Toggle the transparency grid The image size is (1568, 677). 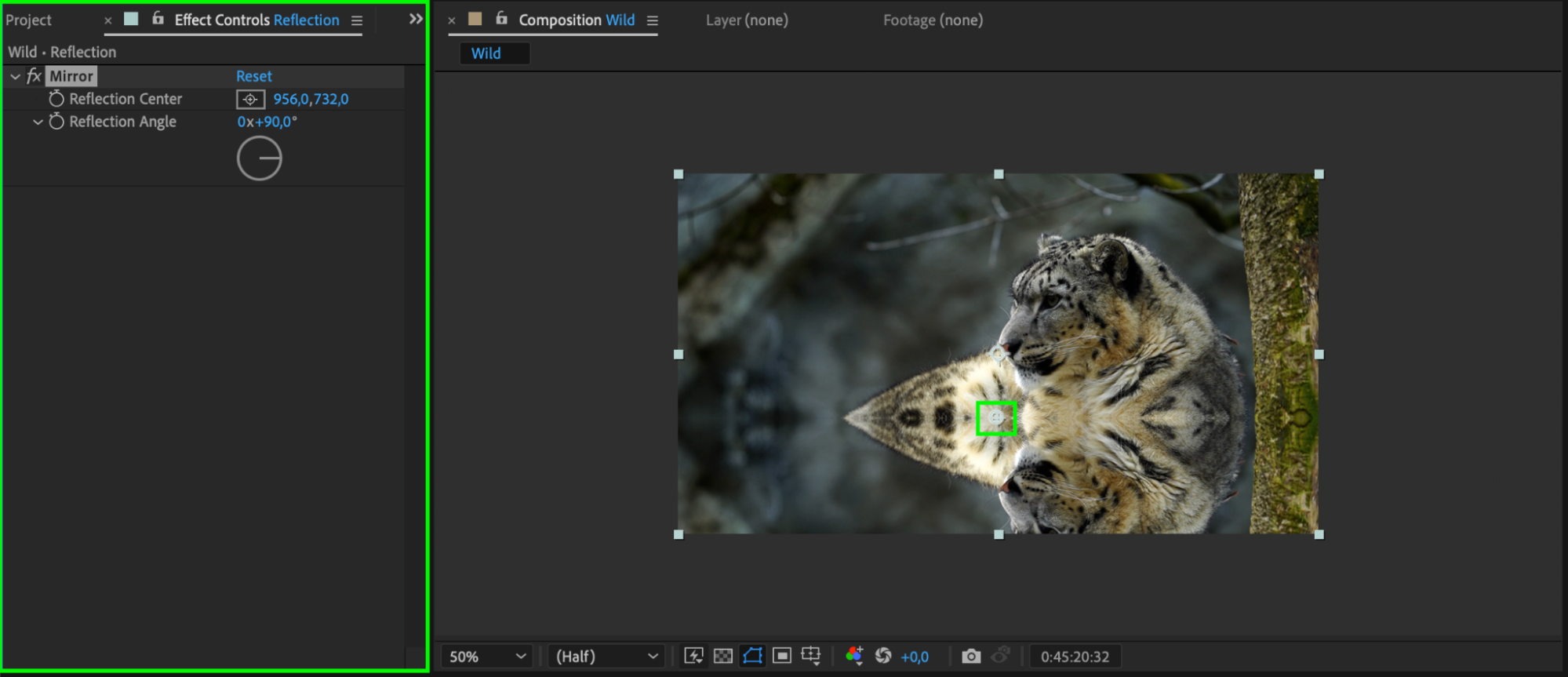(723, 656)
